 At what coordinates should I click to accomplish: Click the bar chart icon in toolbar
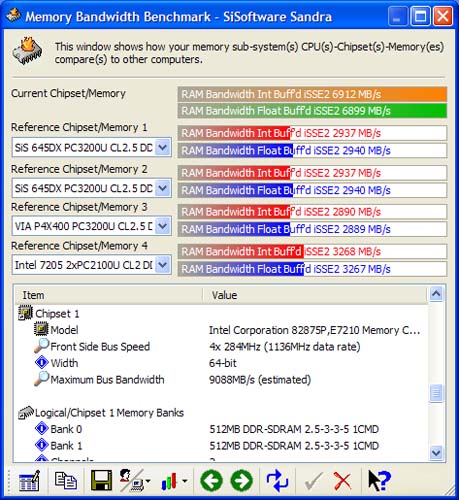pyautogui.click(x=169, y=481)
